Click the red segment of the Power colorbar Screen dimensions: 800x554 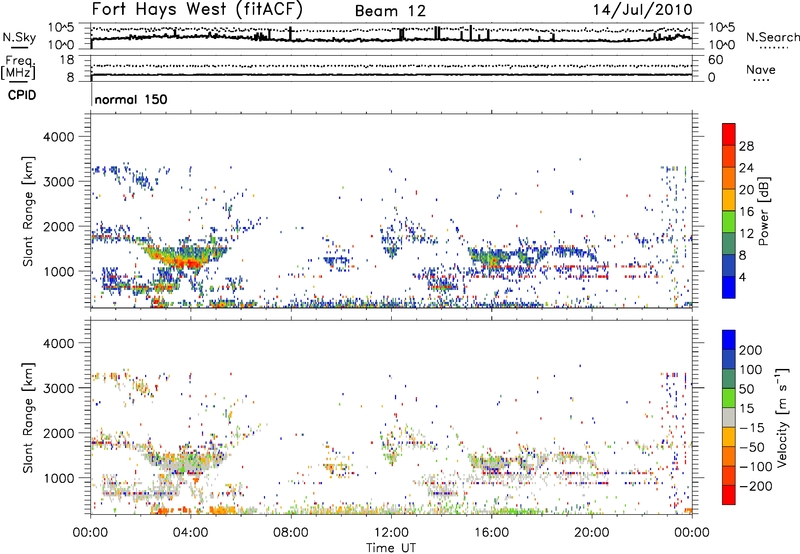[729, 134]
